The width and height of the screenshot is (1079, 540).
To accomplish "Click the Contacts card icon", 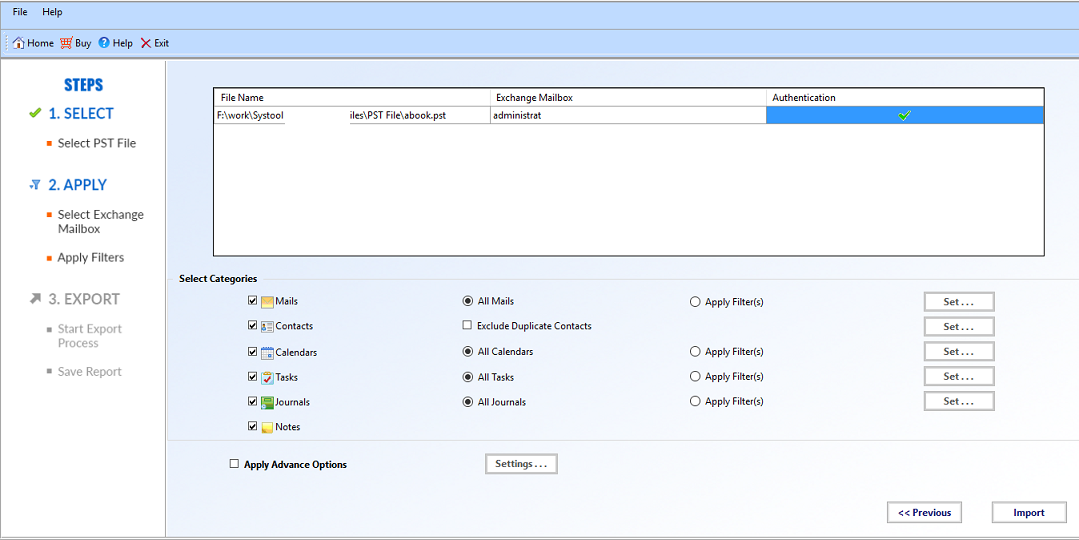I will (x=268, y=326).
